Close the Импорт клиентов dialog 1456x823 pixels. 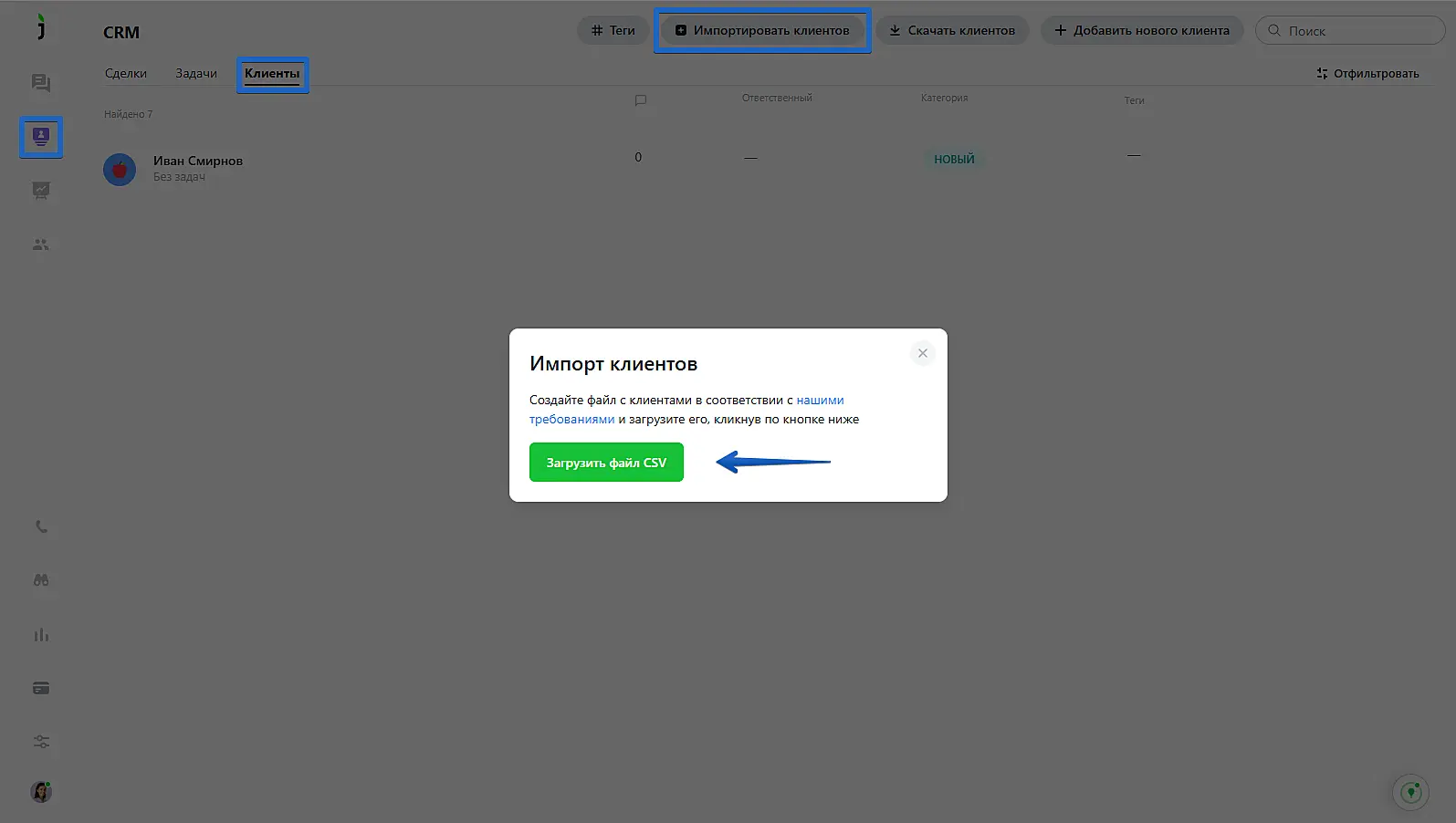click(923, 353)
